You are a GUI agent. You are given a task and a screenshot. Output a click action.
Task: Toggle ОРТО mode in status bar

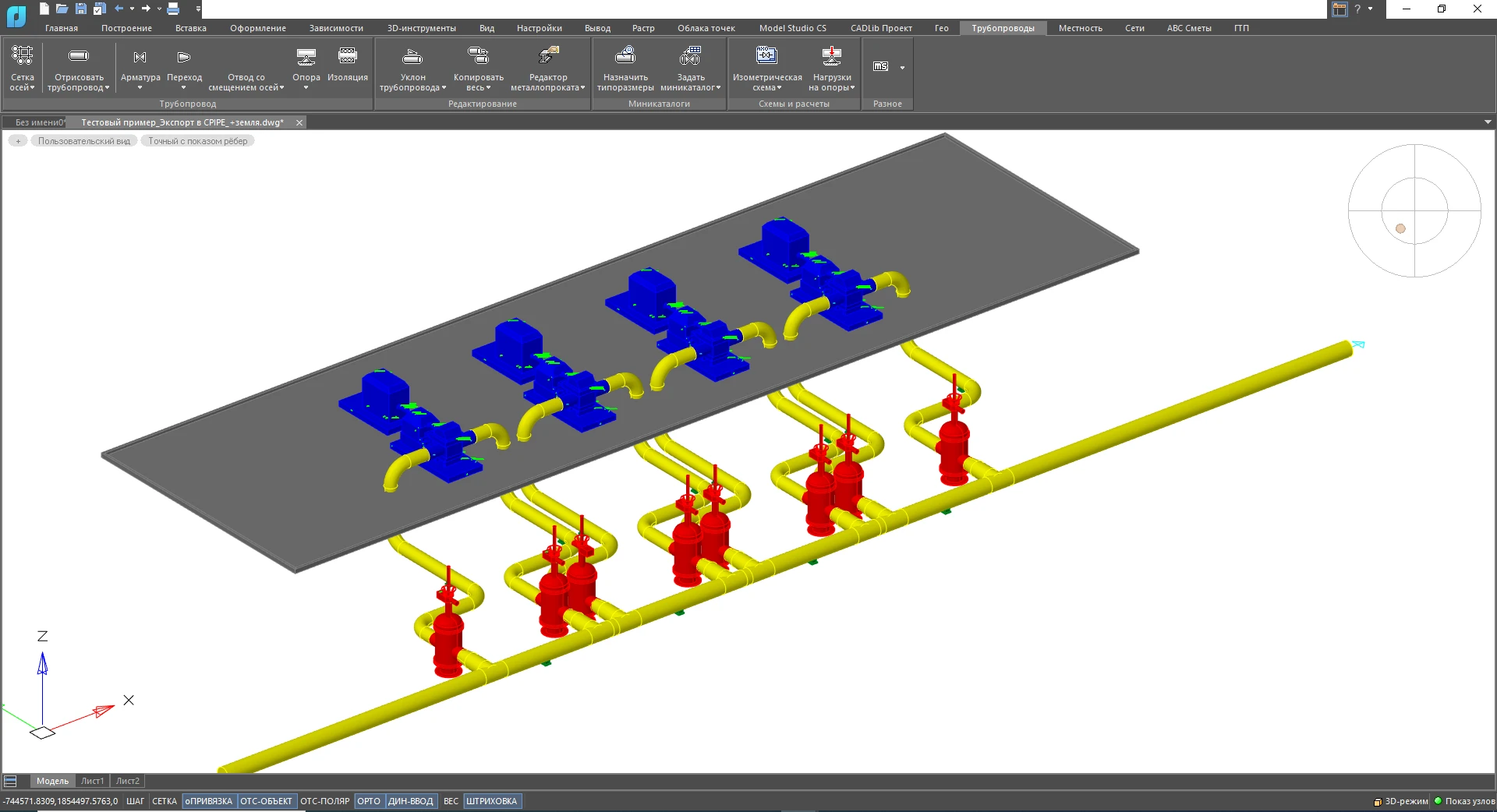(369, 801)
